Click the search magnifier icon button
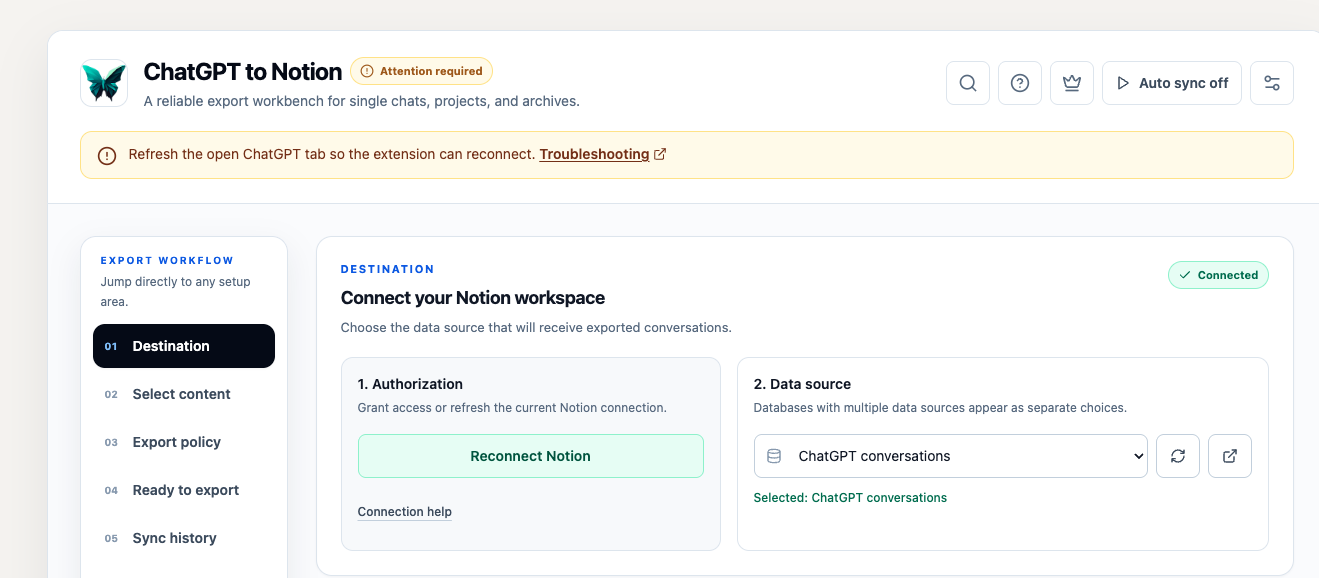Image resolution: width=1319 pixels, height=578 pixels. (968, 83)
